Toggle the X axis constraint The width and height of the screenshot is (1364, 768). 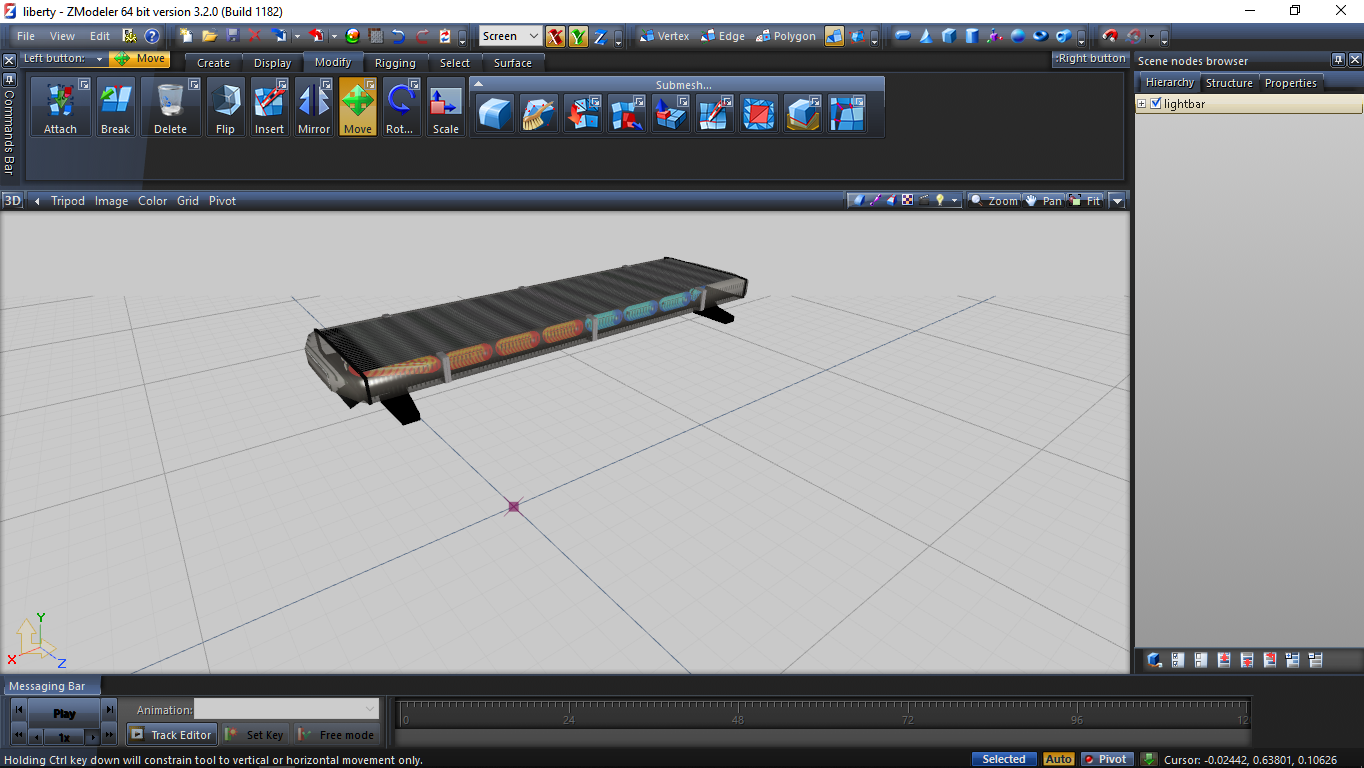tap(555, 37)
